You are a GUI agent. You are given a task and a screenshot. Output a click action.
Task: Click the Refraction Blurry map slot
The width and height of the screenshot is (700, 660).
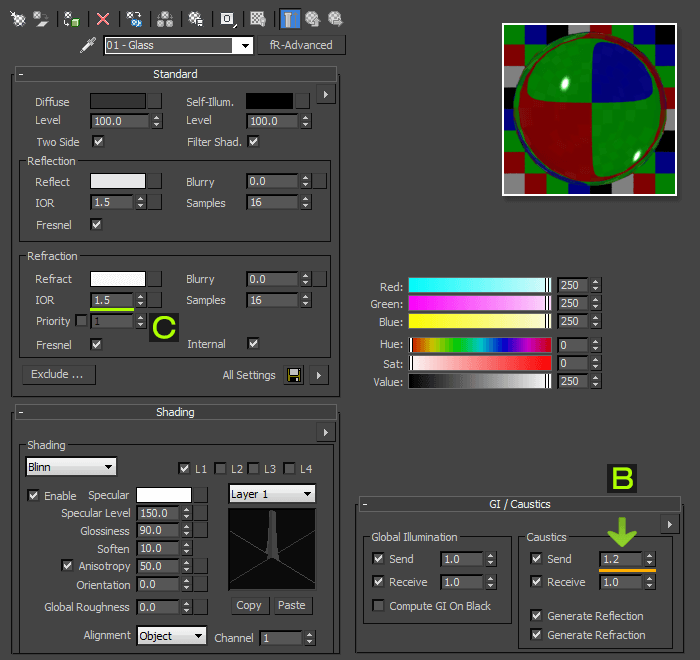click(320, 279)
